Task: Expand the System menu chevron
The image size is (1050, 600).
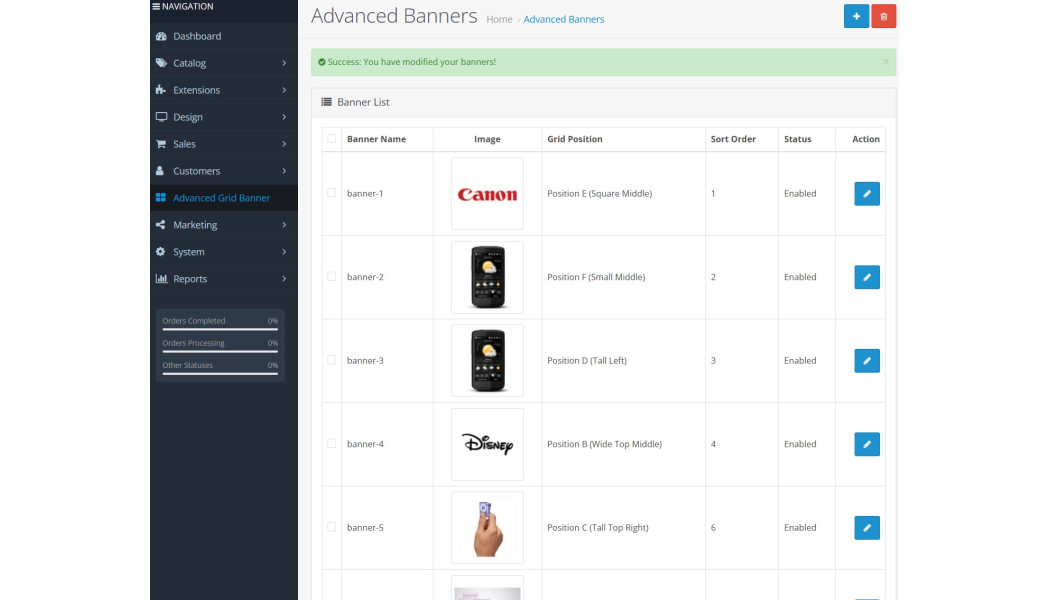Action: [284, 252]
